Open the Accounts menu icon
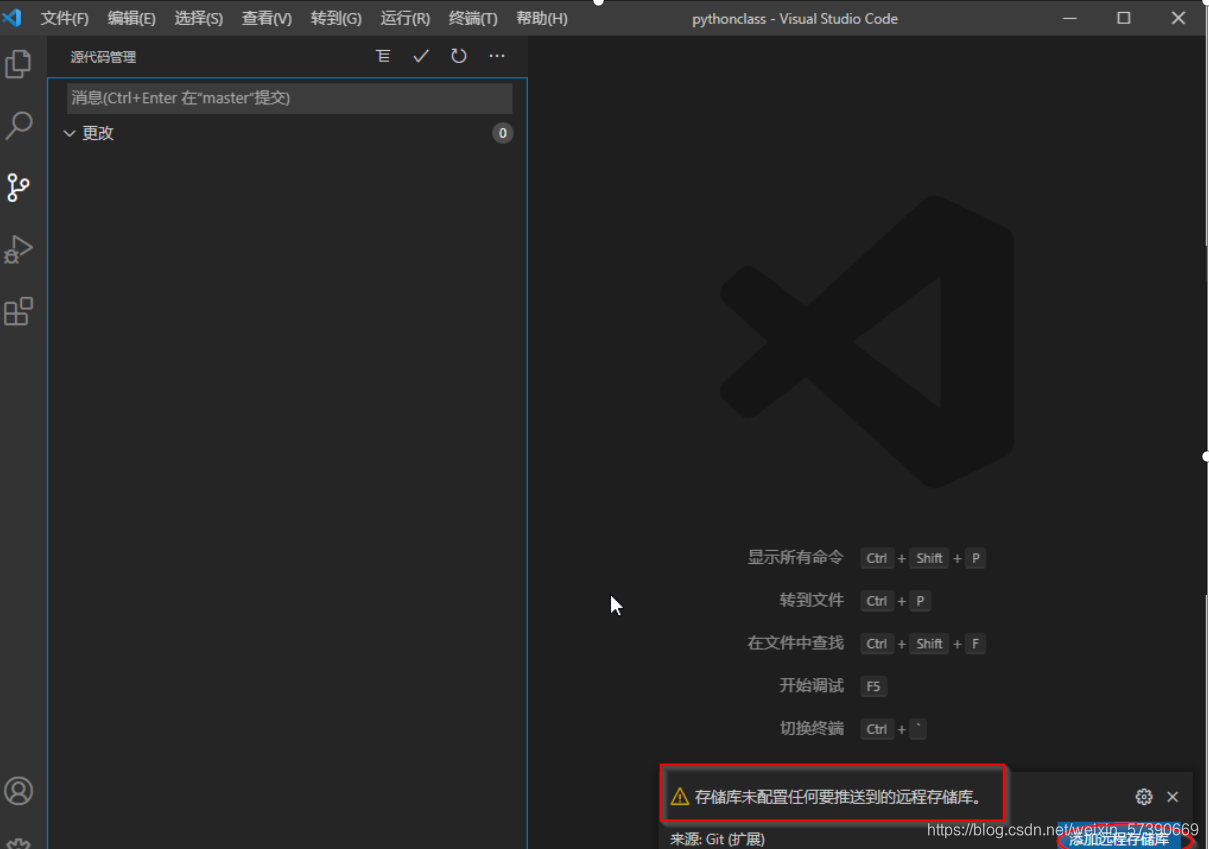The image size is (1209, 849). [18, 791]
